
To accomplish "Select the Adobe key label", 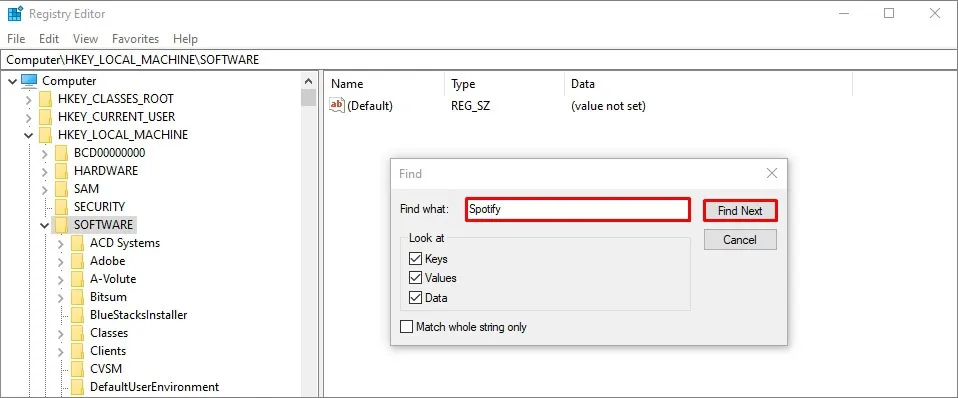I will 108,261.
